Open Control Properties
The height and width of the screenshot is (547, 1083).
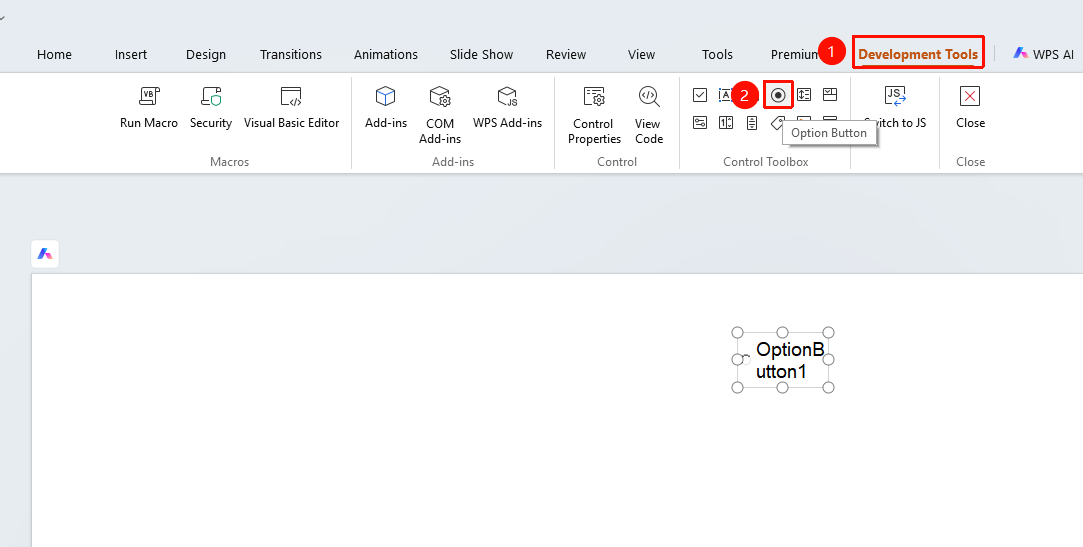tap(594, 115)
